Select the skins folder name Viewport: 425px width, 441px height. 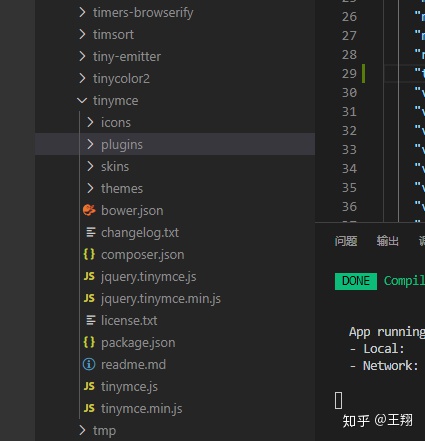coord(115,166)
